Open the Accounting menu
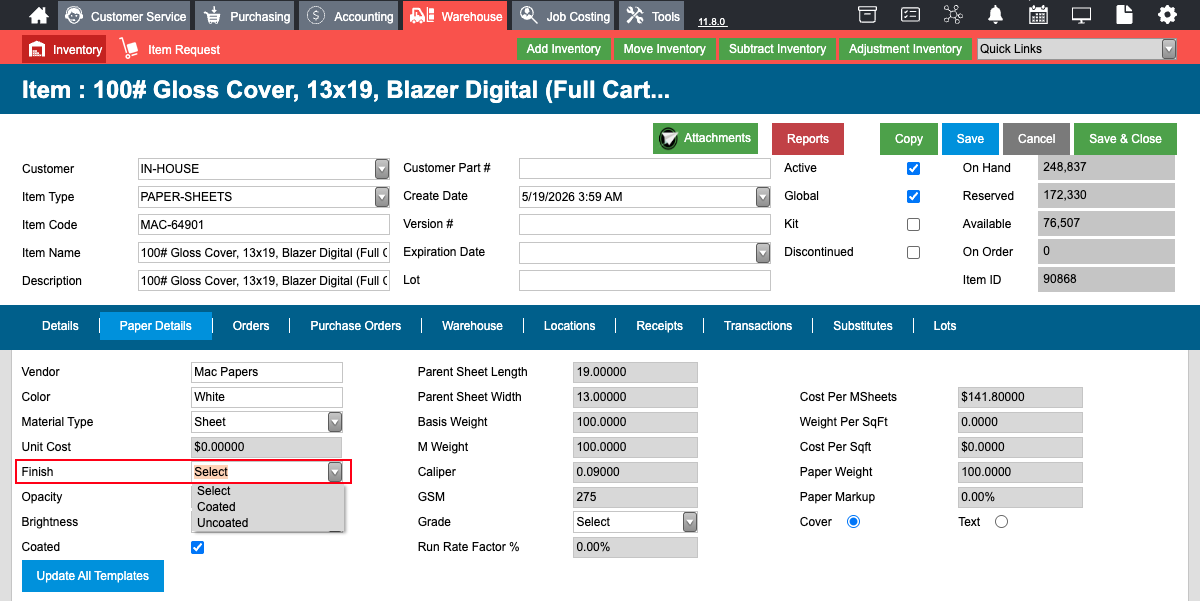The image size is (1200, 601). coord(350,16)
